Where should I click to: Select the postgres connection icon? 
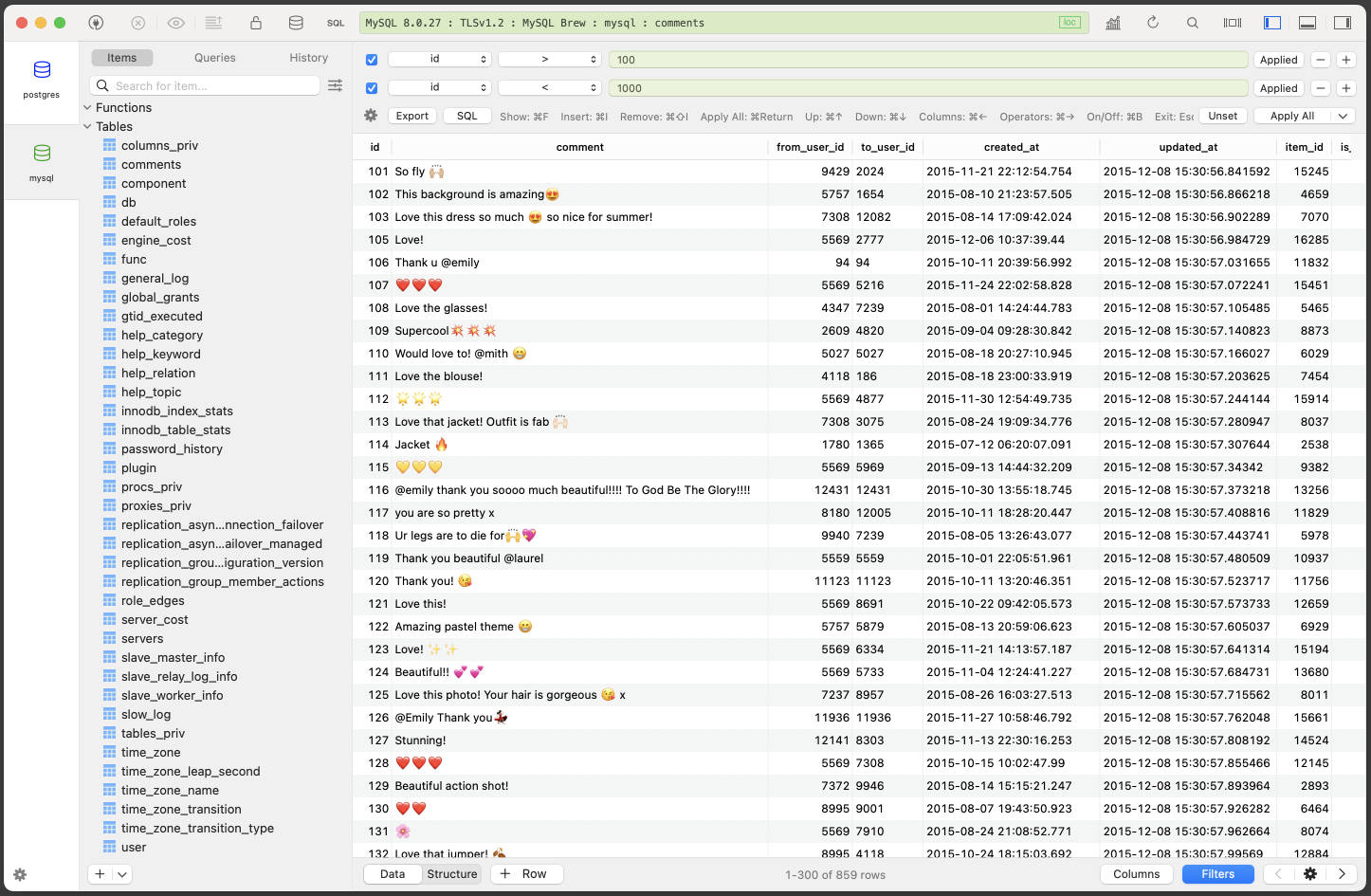coord(42,78)
